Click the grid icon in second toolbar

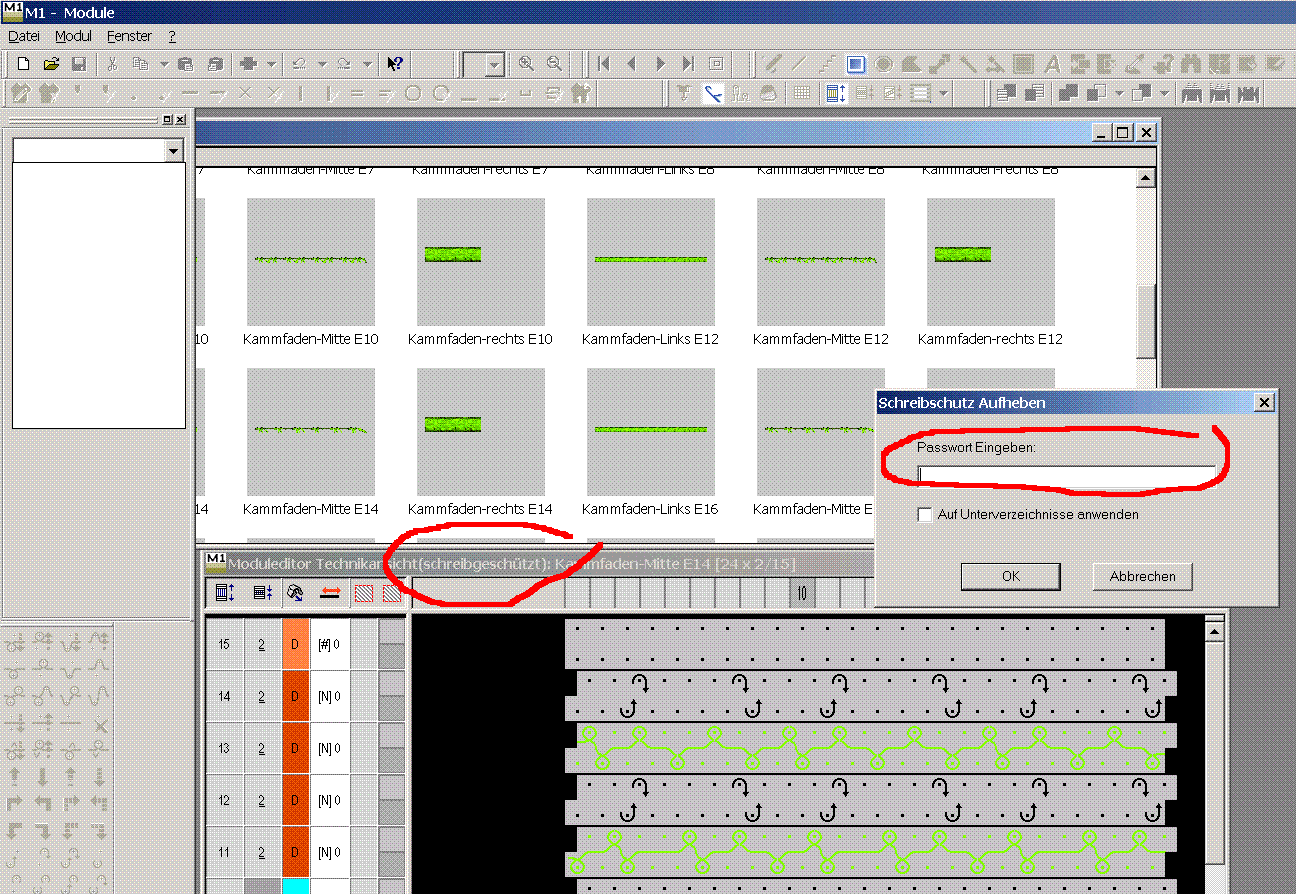801,94
